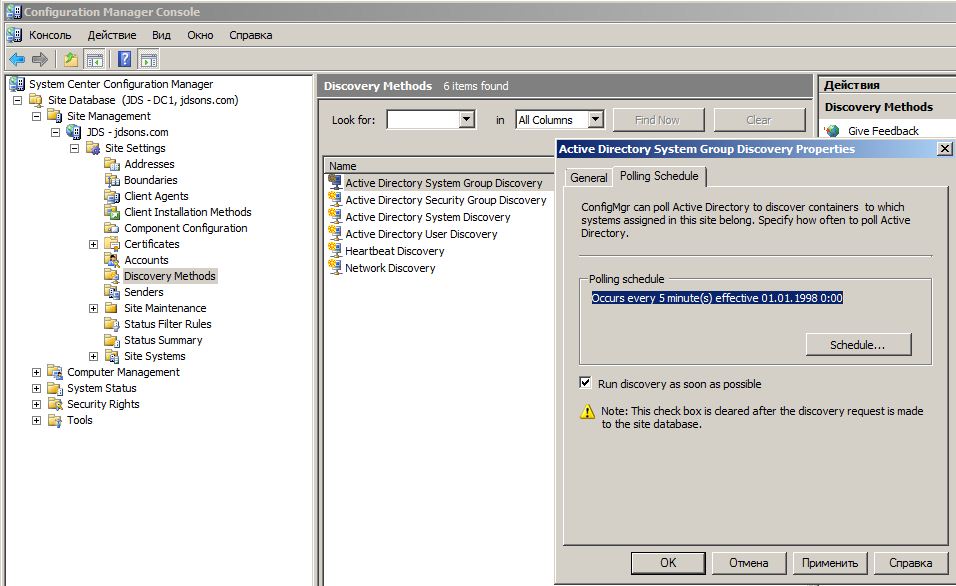The width and height of the screenshot is (956, 586).
Task: Collapse the Site Database tree node
Action: click(x=18, y=100)
